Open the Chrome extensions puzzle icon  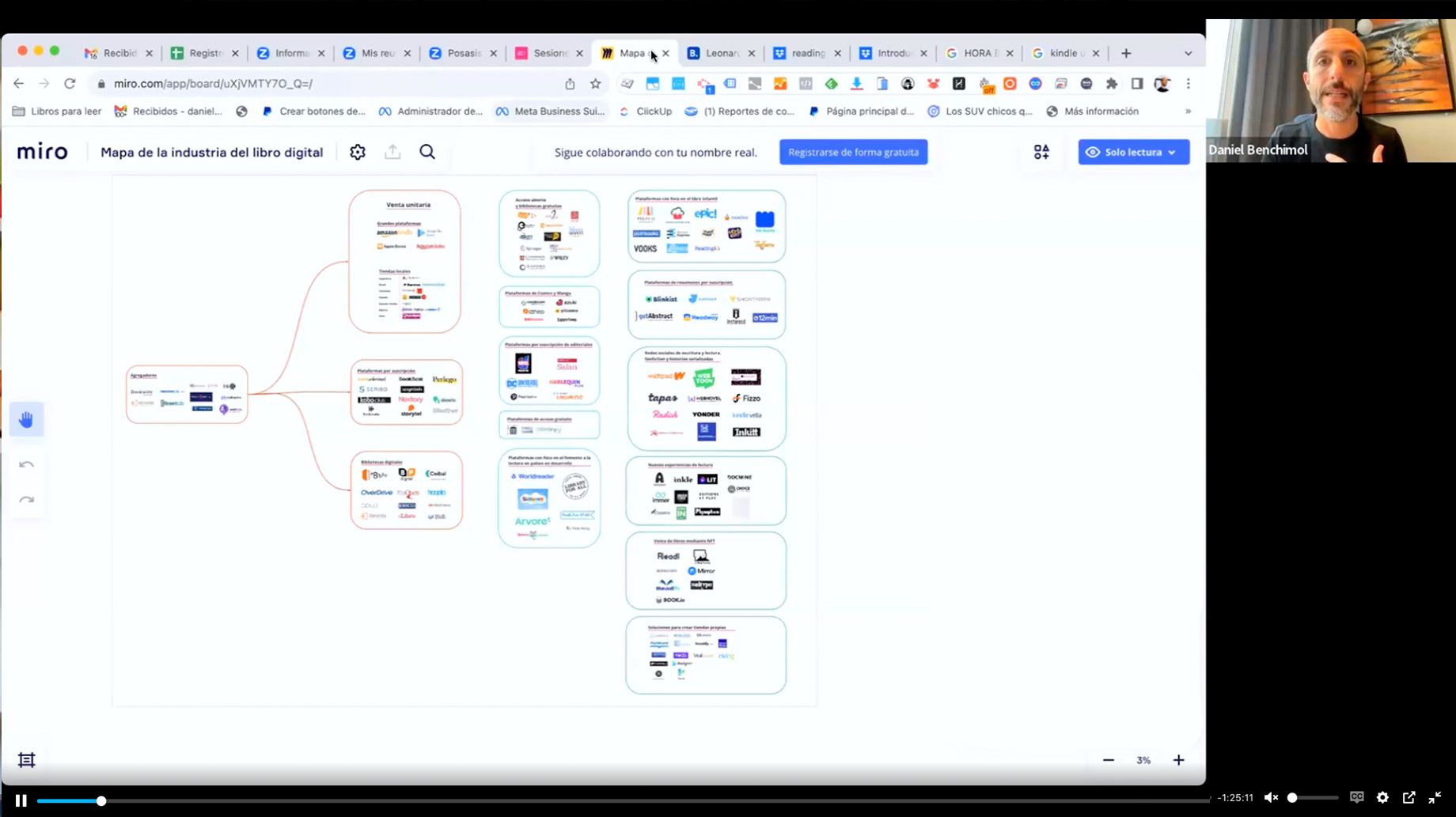coord(1111,83)
